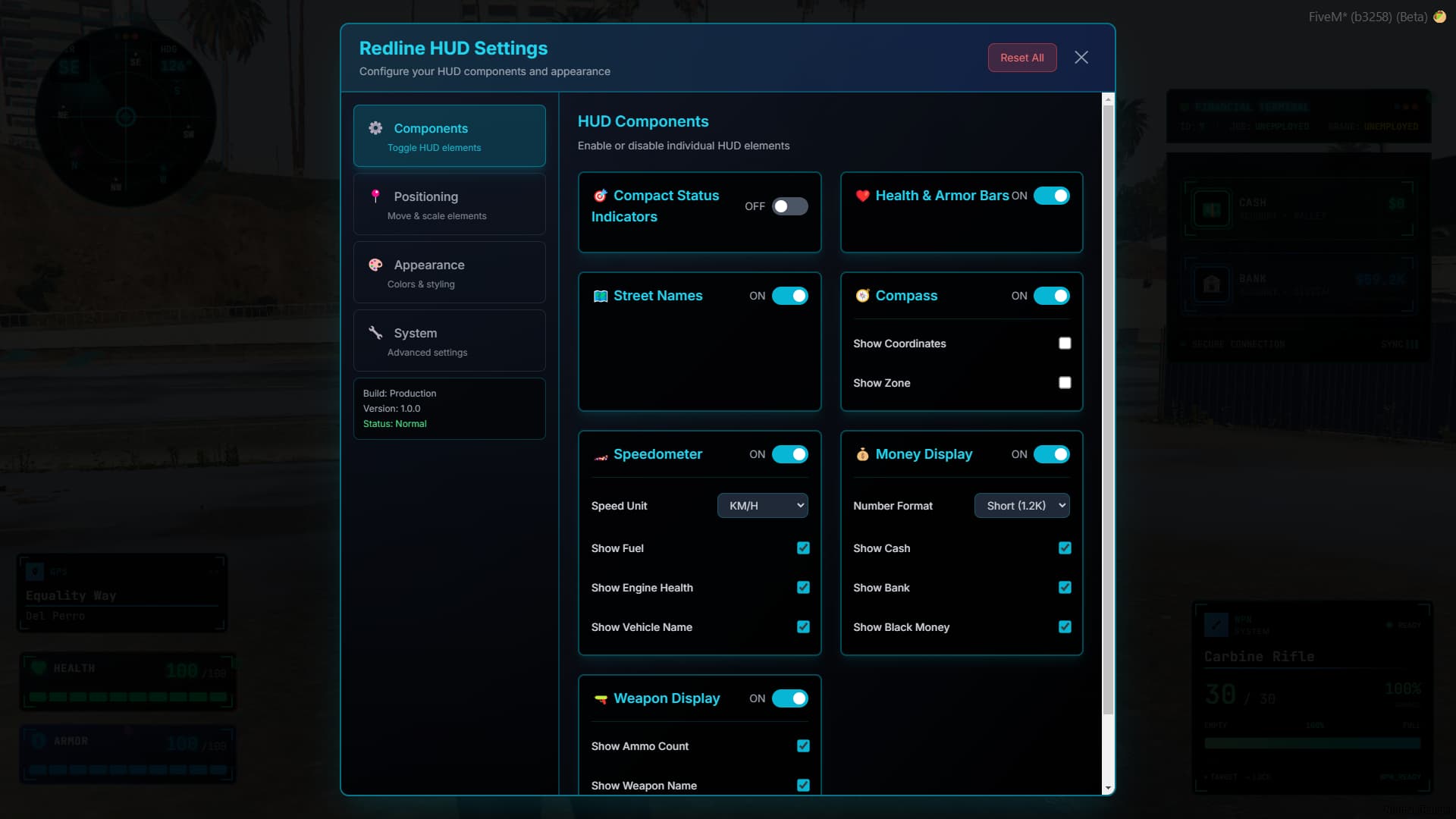Image resolution: width=1456 pixels, height=819 pixels.
Task: Uncheck Show Cash checkbox
Action: tap(1065, 548)
